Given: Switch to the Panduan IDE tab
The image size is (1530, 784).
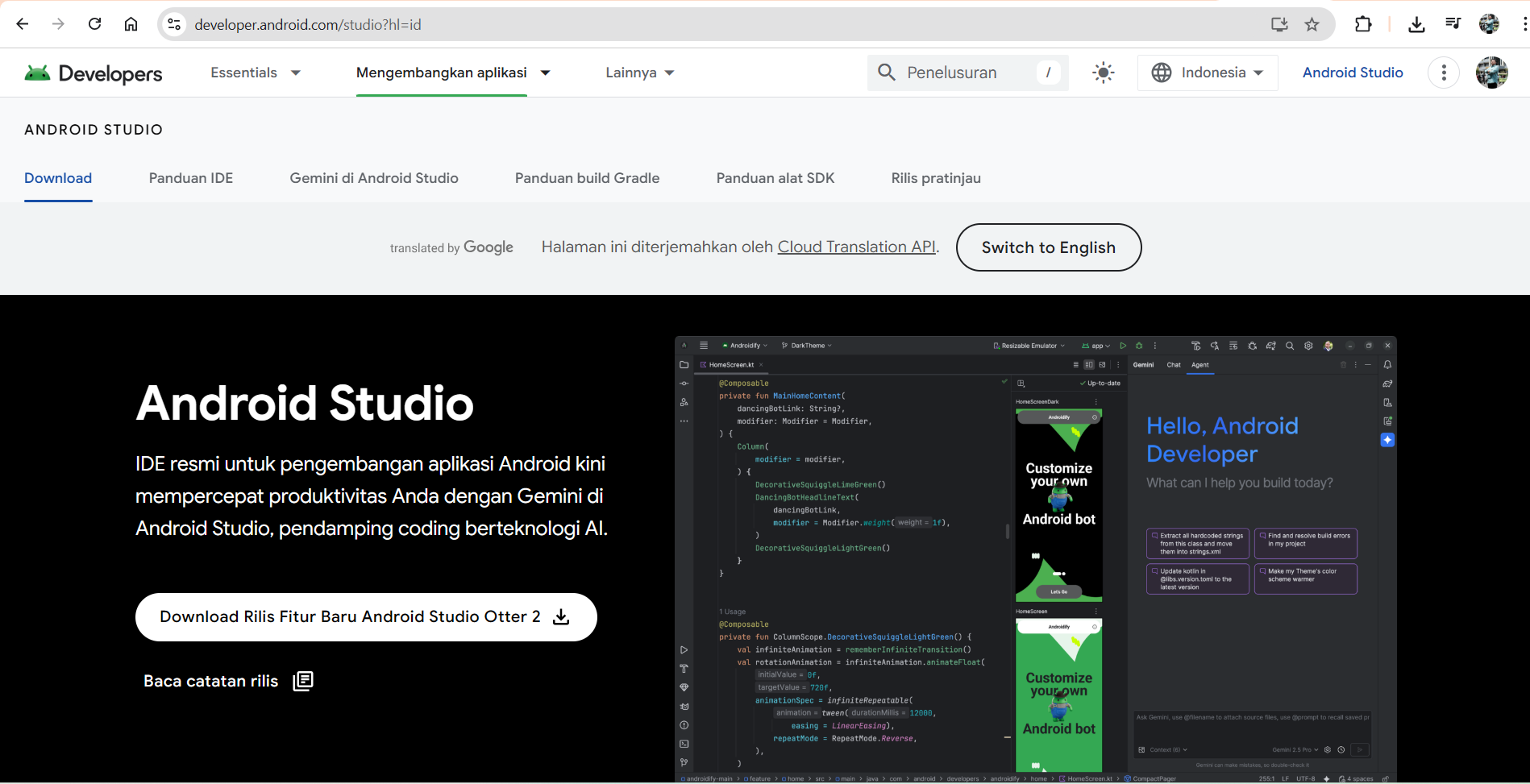Looking at the screenshot, I should (x=191, y=178).
